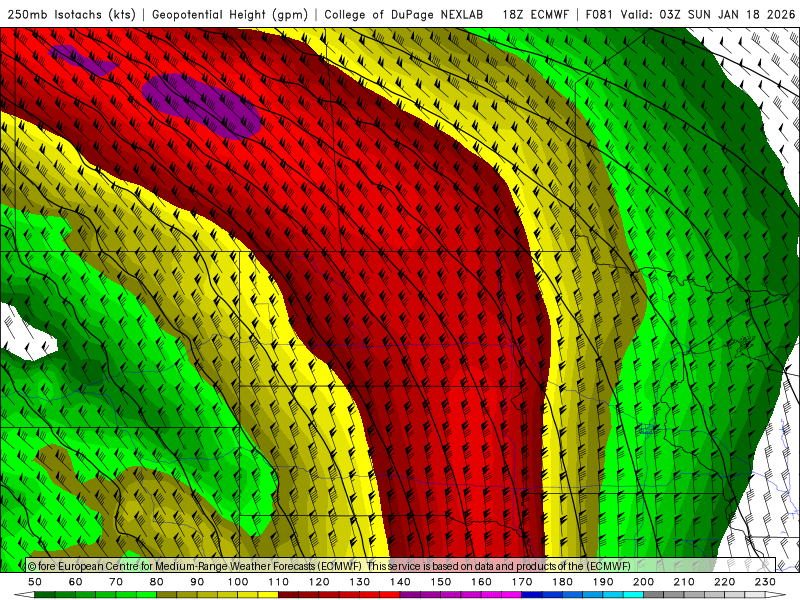This screenshot has width=800, height=600.
Task: Click the 50 label on color scale
Action: point(35,582)
